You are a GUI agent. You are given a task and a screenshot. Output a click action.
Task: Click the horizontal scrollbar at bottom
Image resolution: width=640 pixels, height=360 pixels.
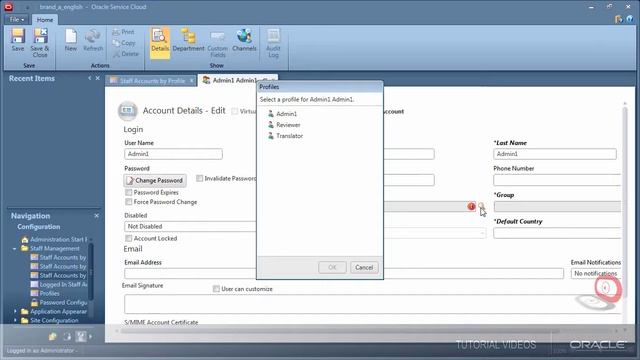(x=339, y=330)
